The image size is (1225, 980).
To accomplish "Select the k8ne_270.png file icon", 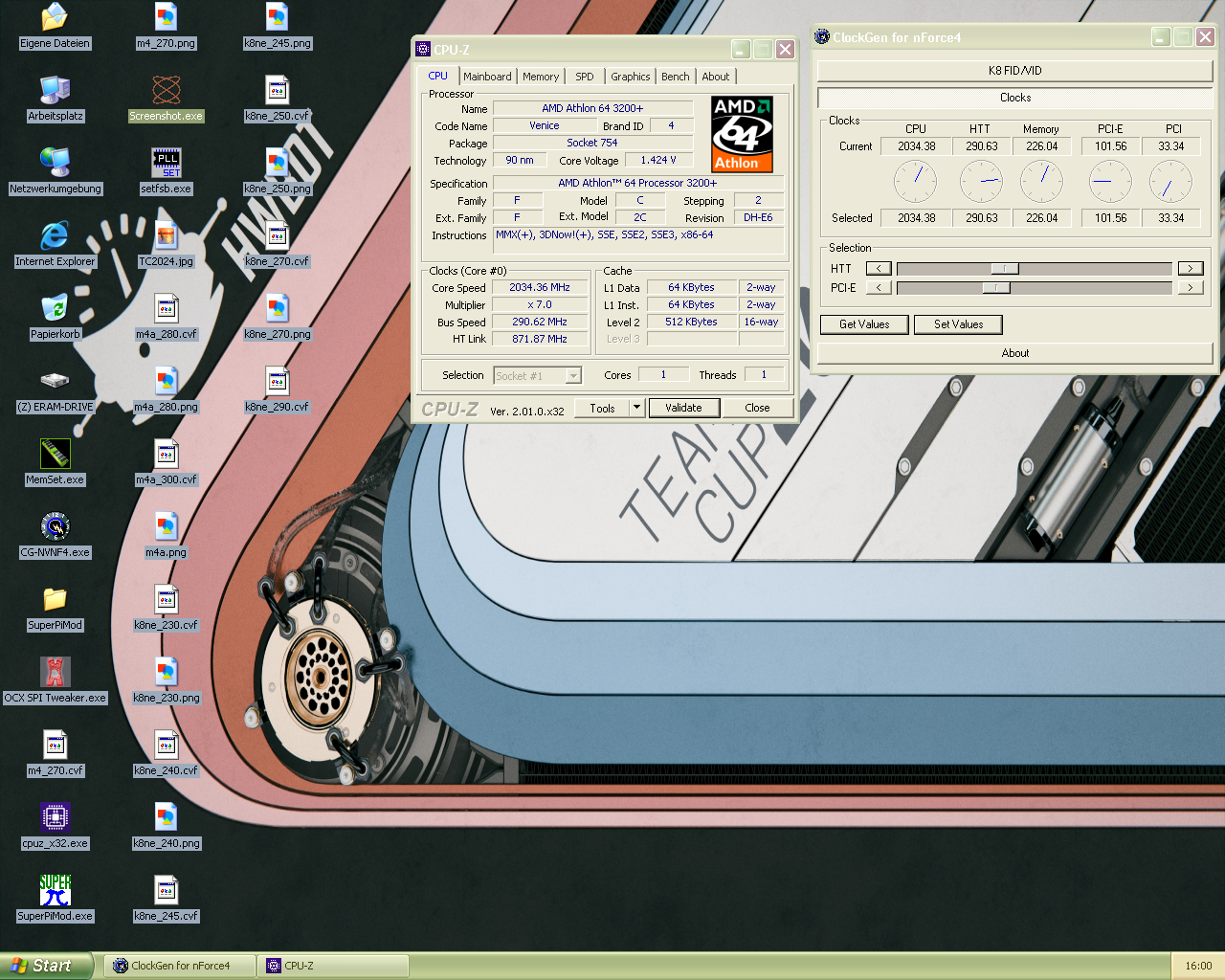I will [278, 316].
